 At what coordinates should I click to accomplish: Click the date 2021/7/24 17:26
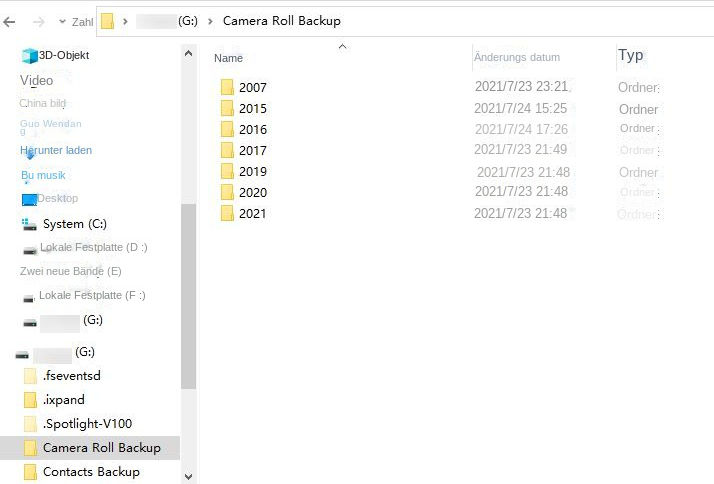tap(521, 129)
